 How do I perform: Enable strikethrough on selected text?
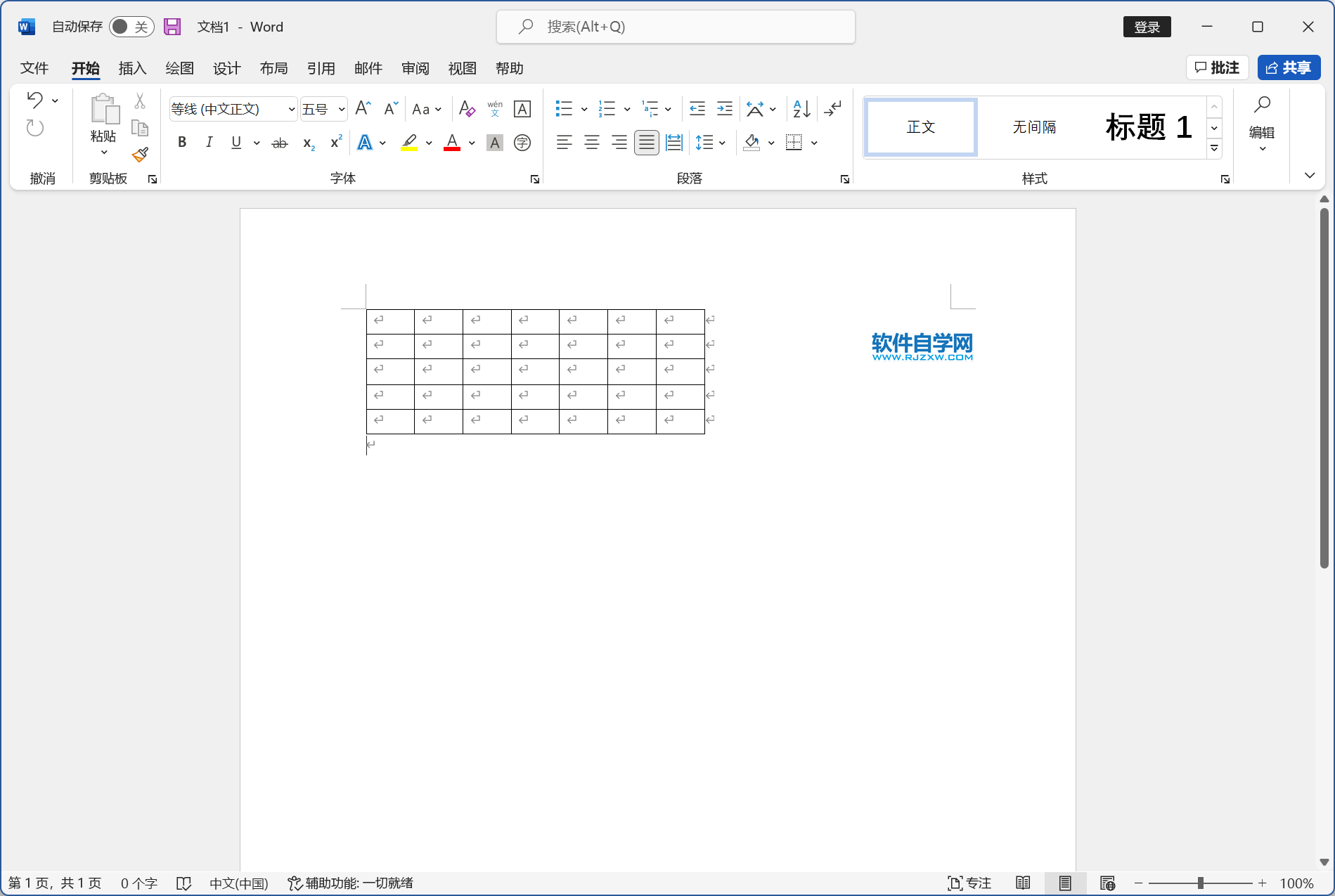tap(279, 143)
